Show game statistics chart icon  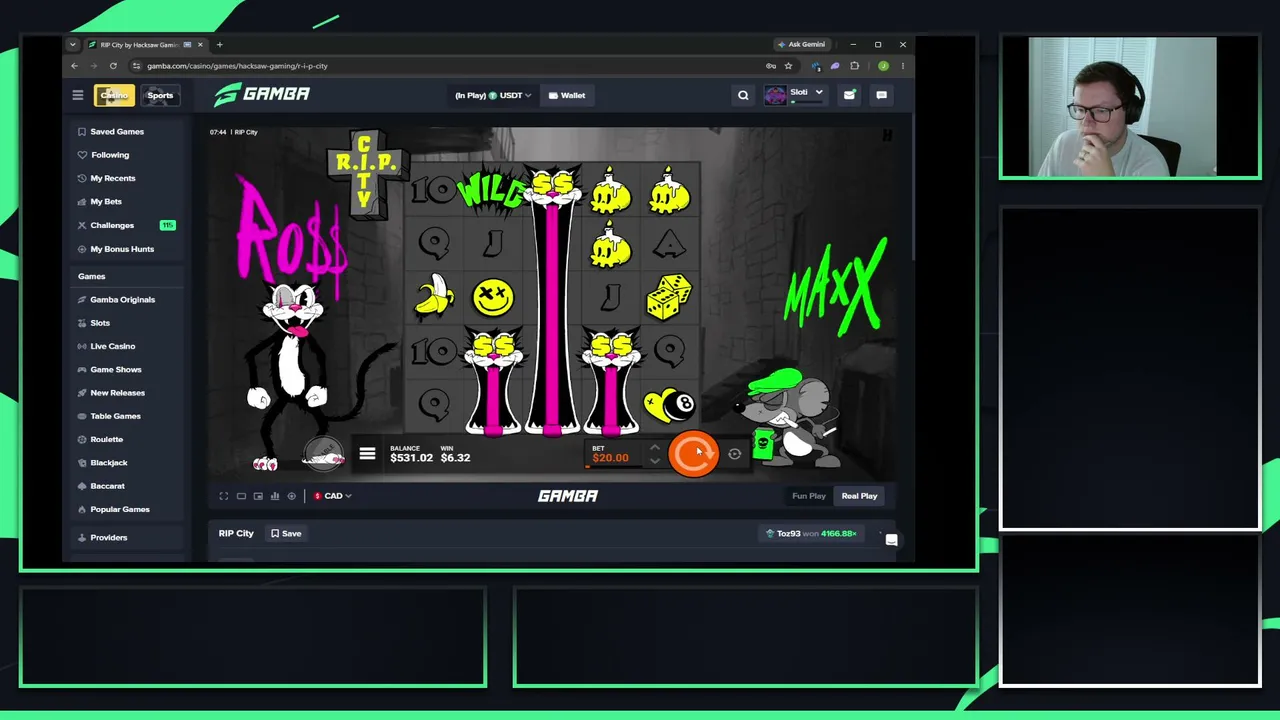(x=275, y=496)
